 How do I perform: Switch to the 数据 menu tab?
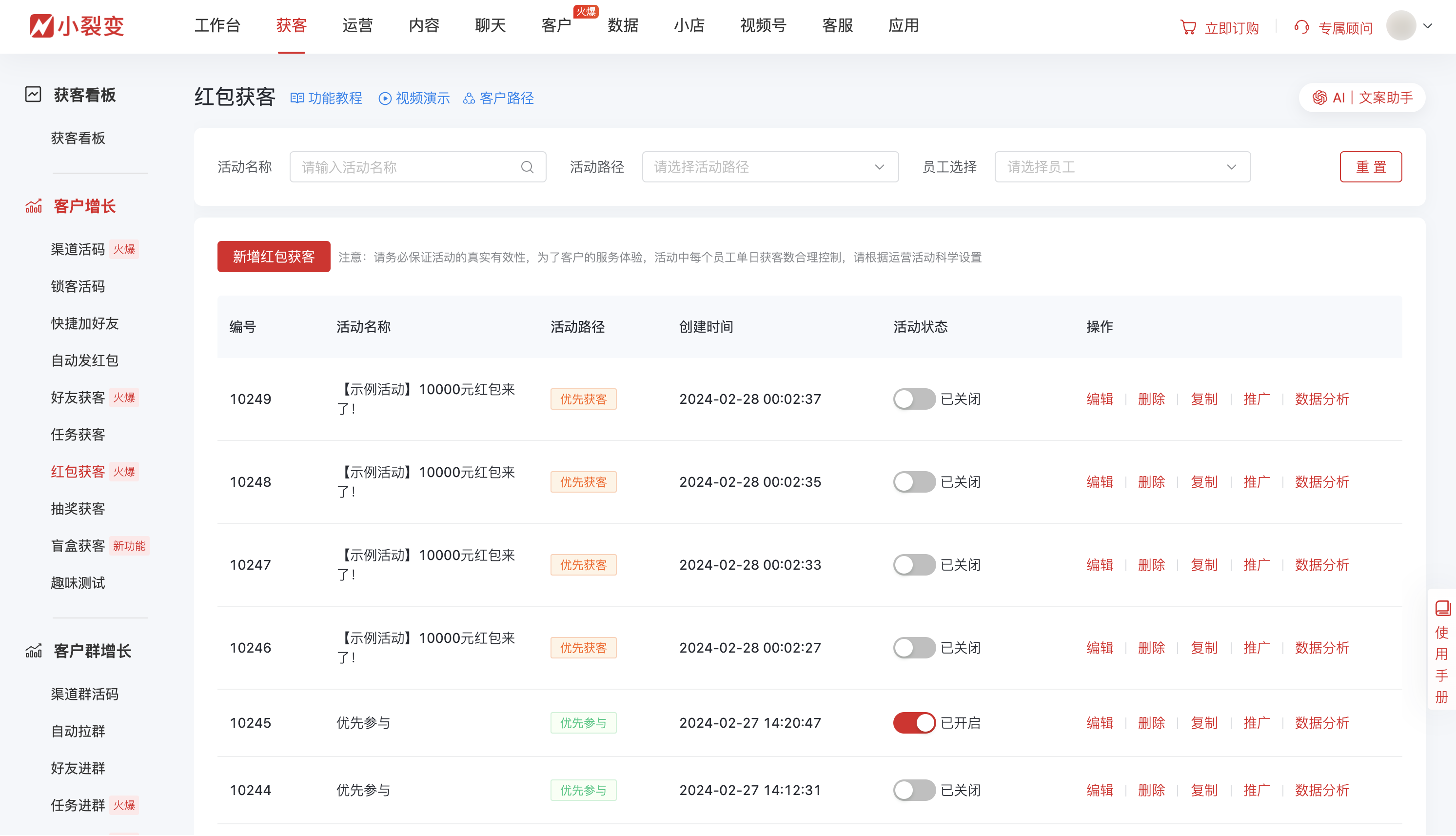click(x=623, y=26)
